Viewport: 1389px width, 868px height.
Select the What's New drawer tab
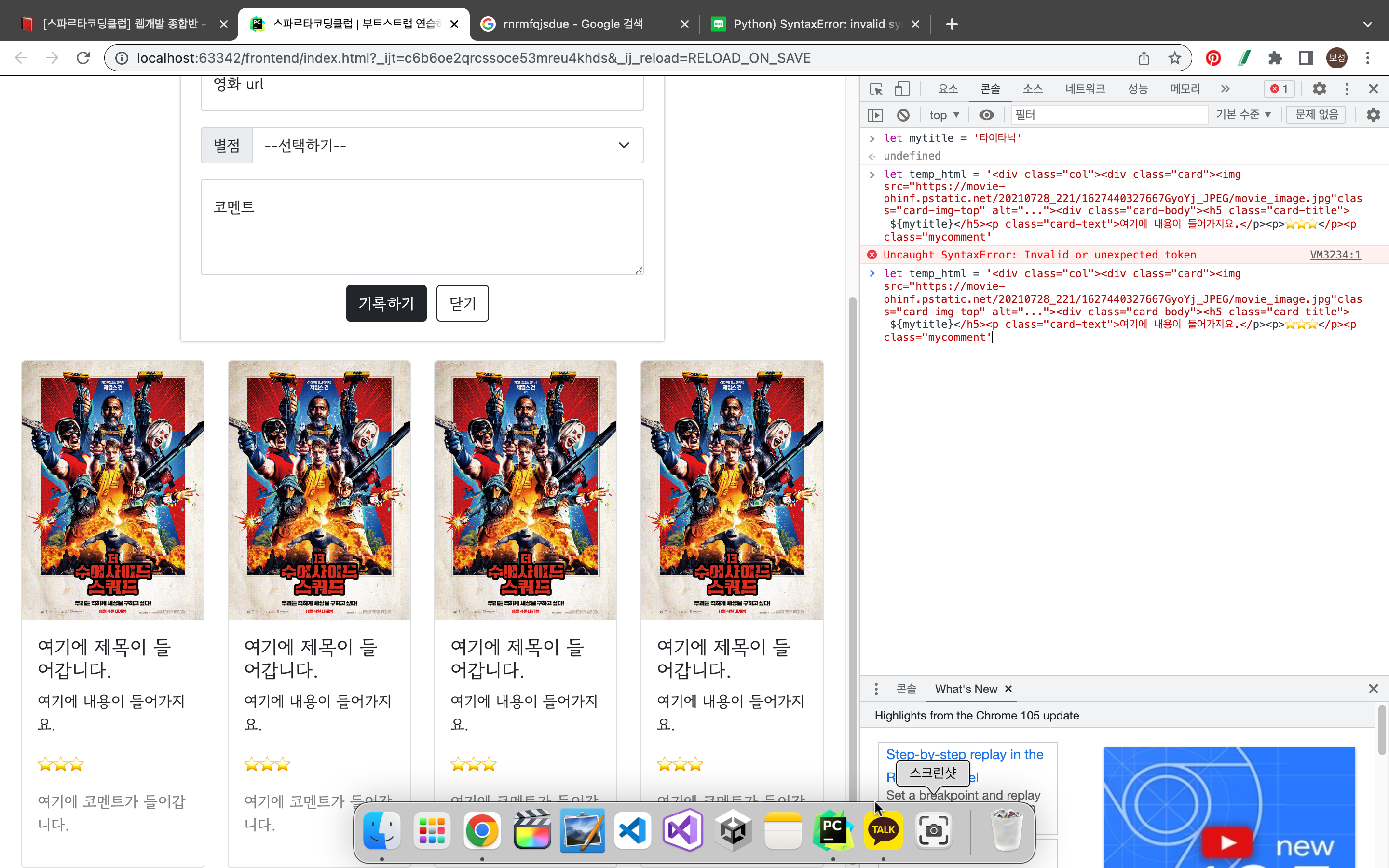click(966, 689)
